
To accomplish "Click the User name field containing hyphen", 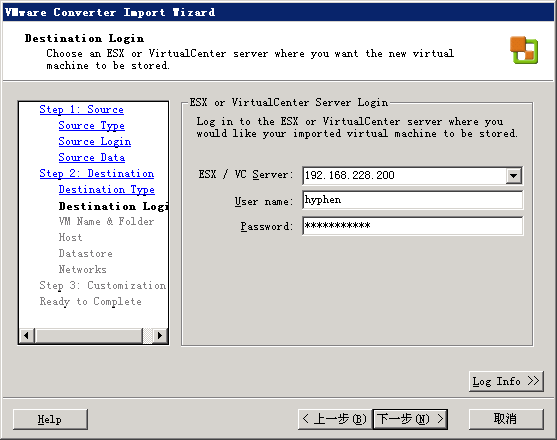I will 412,200.
